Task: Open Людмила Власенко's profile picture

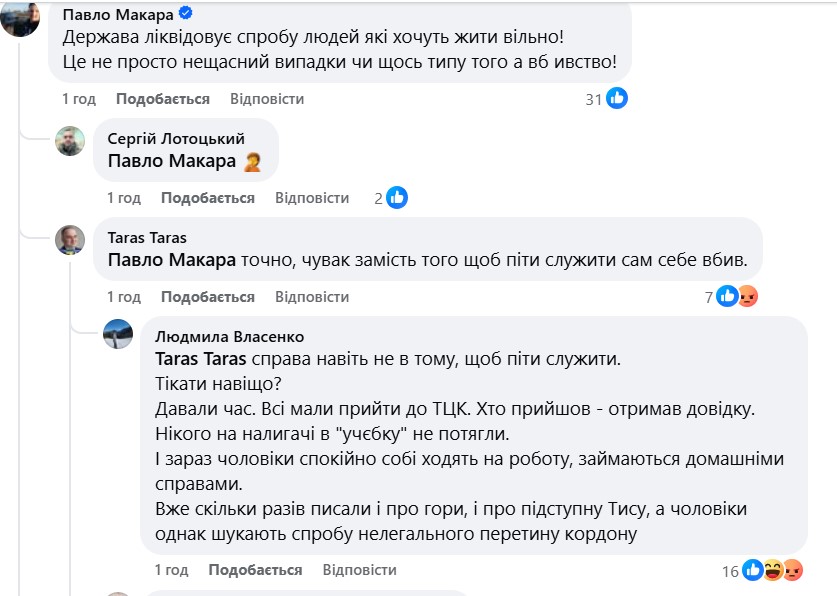Action: coord(118,334)
